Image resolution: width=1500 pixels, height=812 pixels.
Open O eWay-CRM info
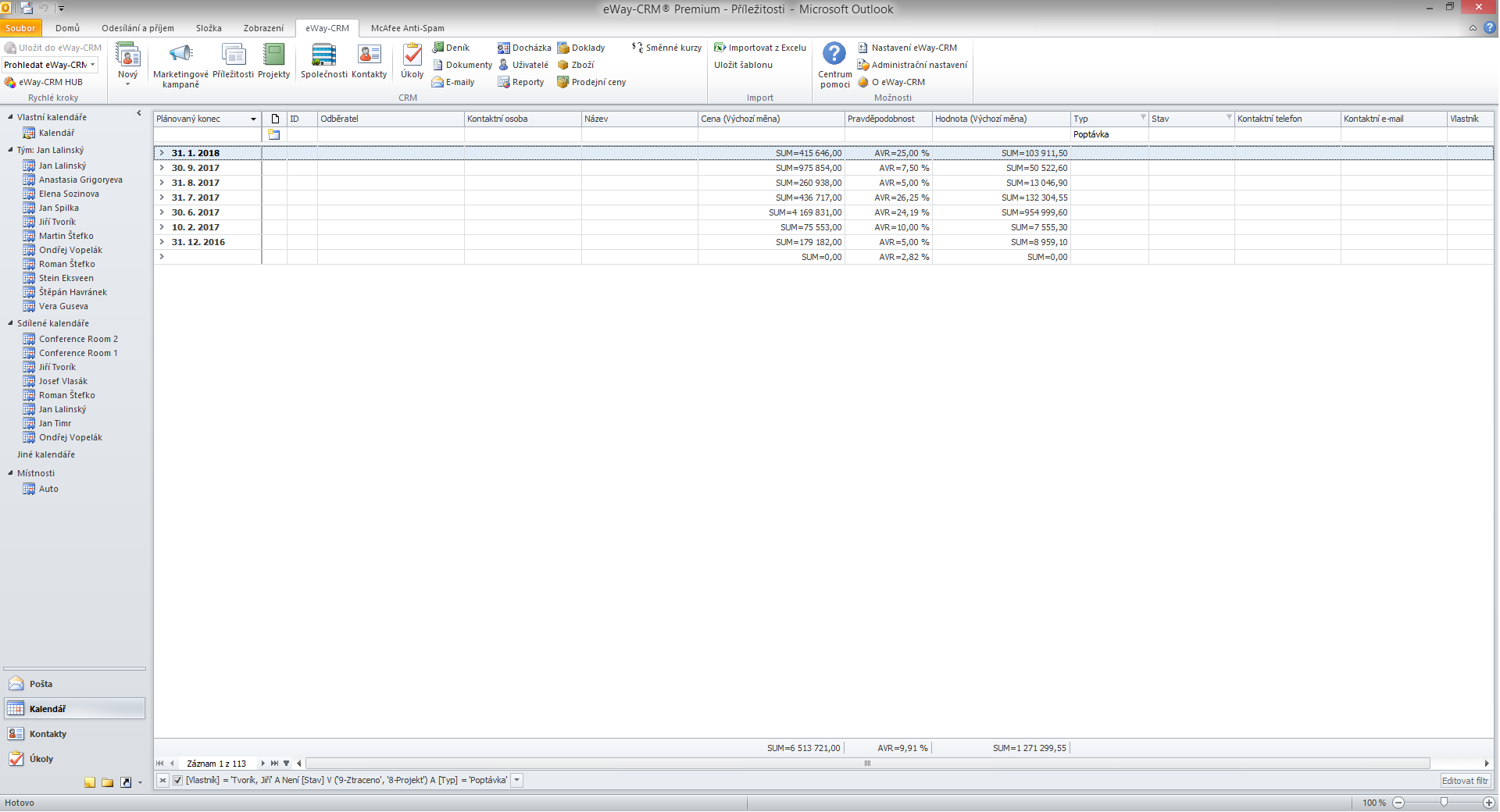tap(891, 82)
